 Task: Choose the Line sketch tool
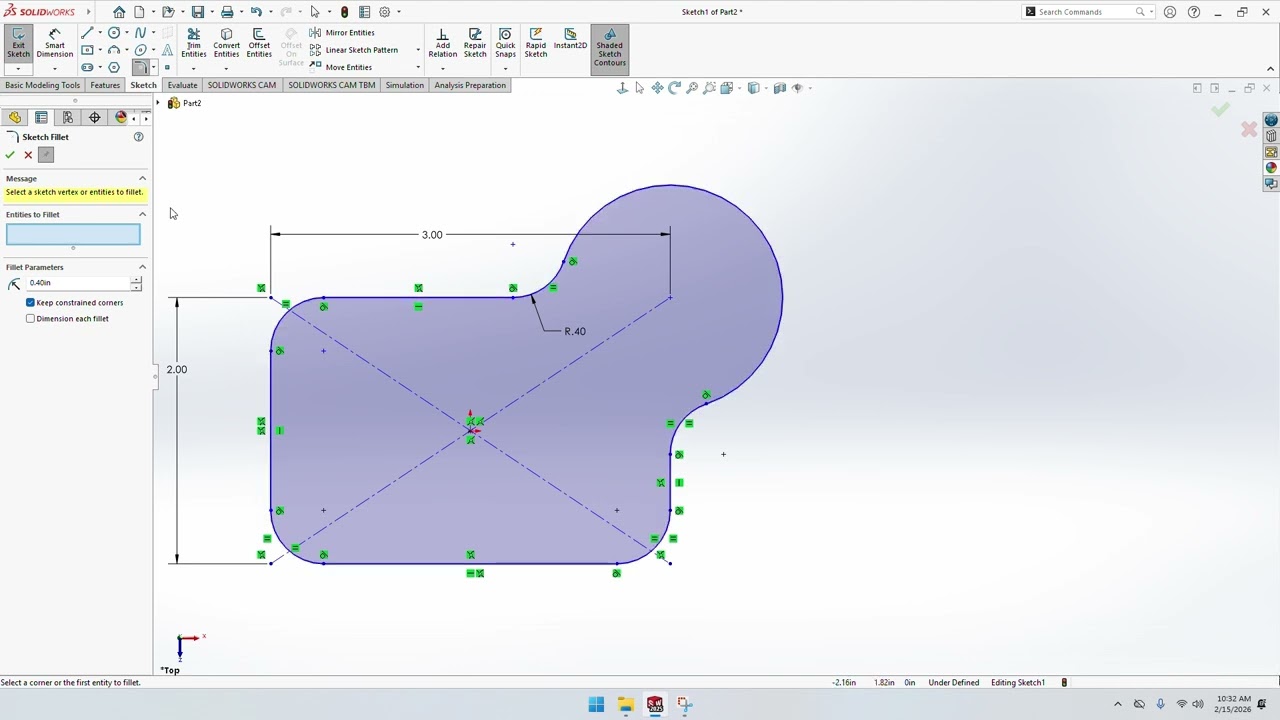click(x=87, y=33)
